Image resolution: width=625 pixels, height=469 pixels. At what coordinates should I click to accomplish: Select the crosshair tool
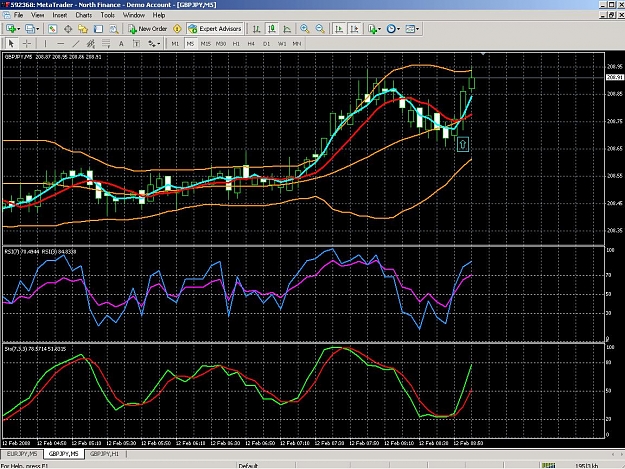[27, 43]
